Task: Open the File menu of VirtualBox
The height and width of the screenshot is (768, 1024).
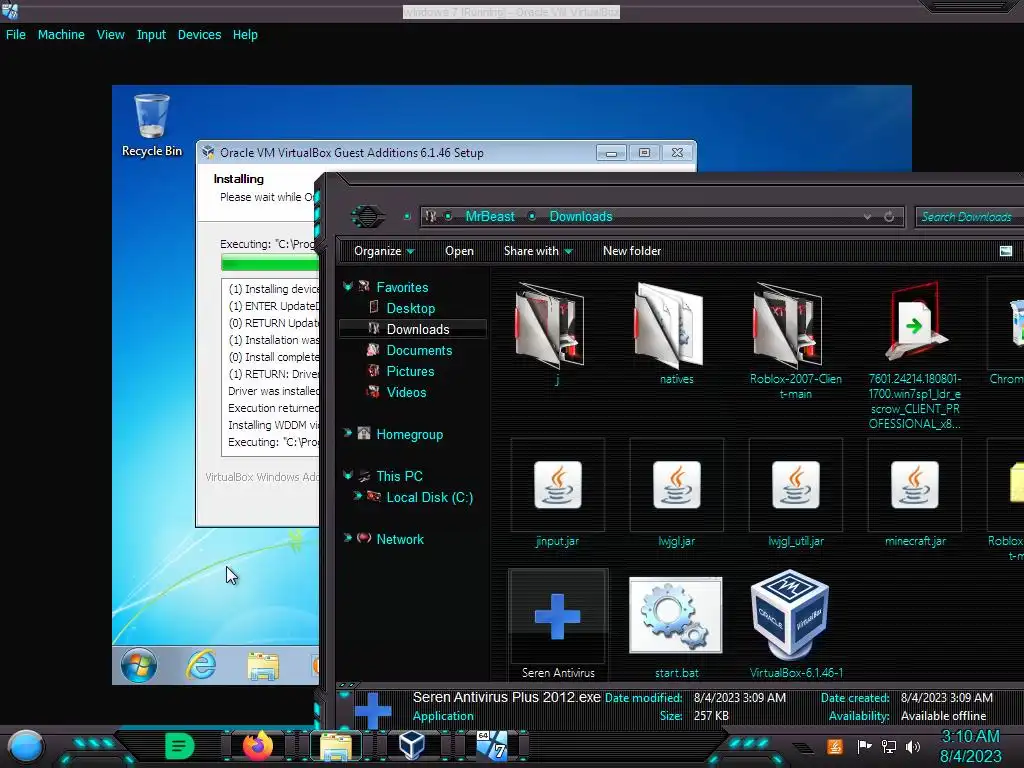Action: click(16, 35)
